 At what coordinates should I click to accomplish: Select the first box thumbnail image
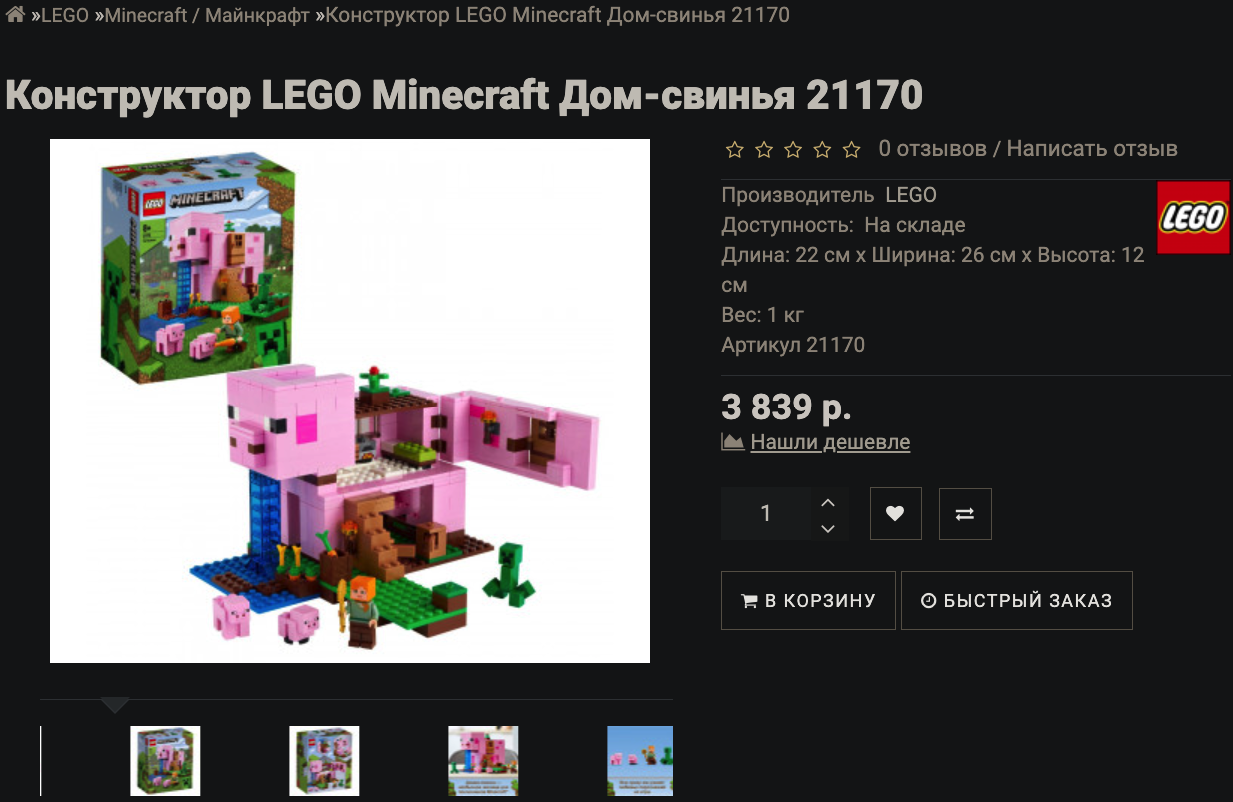[x=165, y=761]
